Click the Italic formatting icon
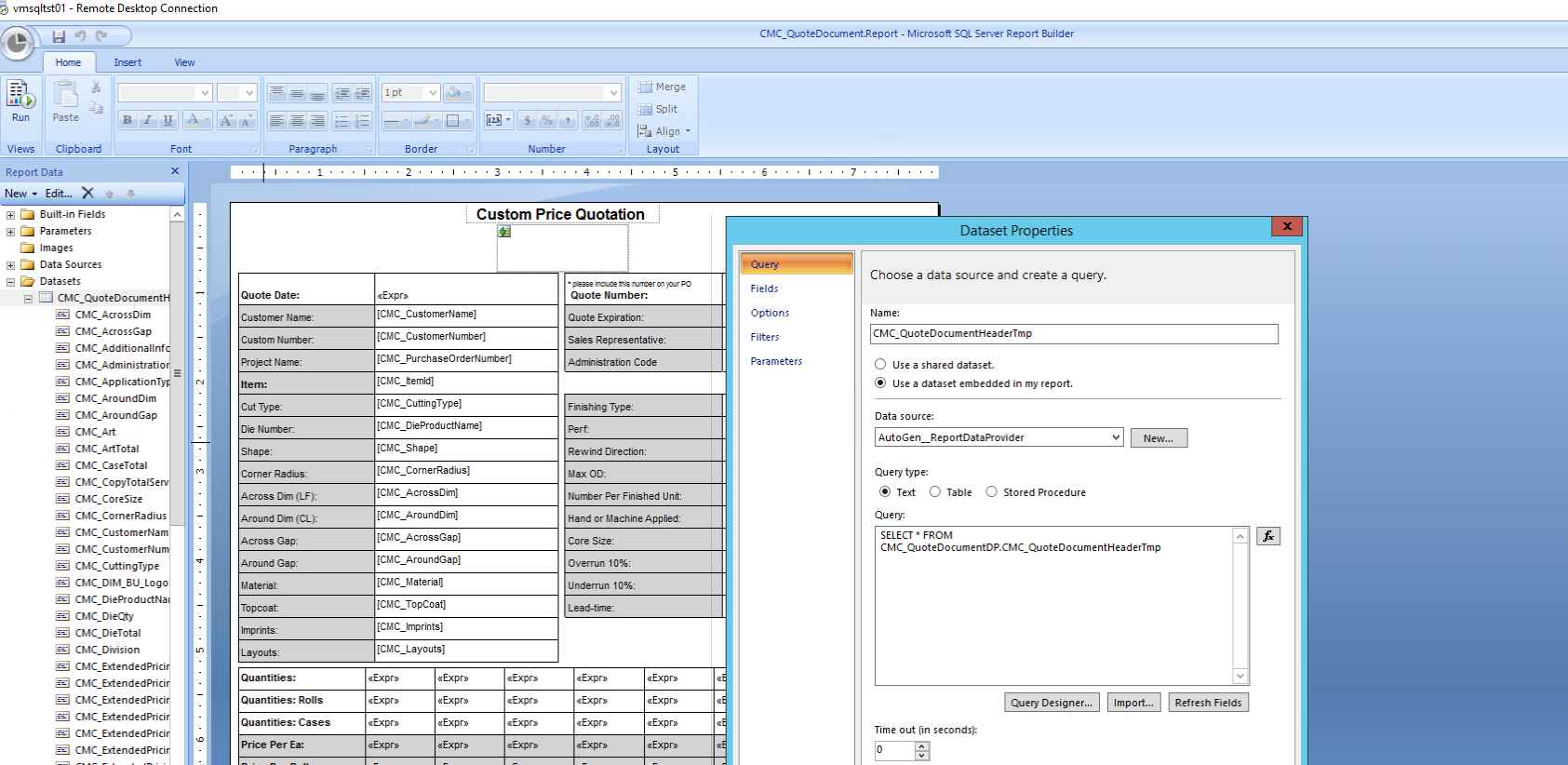The width and height of the screenshot is (1568, 765). click(147, 120)
